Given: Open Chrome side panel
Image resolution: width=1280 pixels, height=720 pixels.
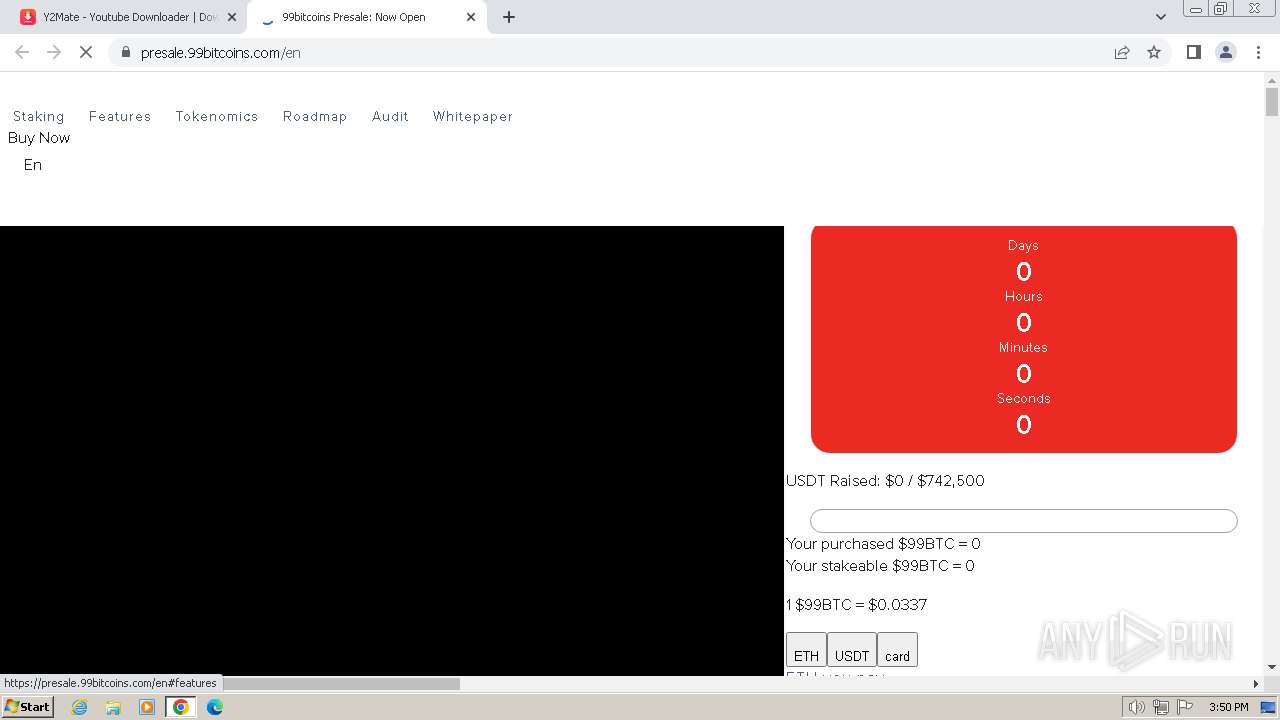Looking at the screenshot, I should [1193, 52].
